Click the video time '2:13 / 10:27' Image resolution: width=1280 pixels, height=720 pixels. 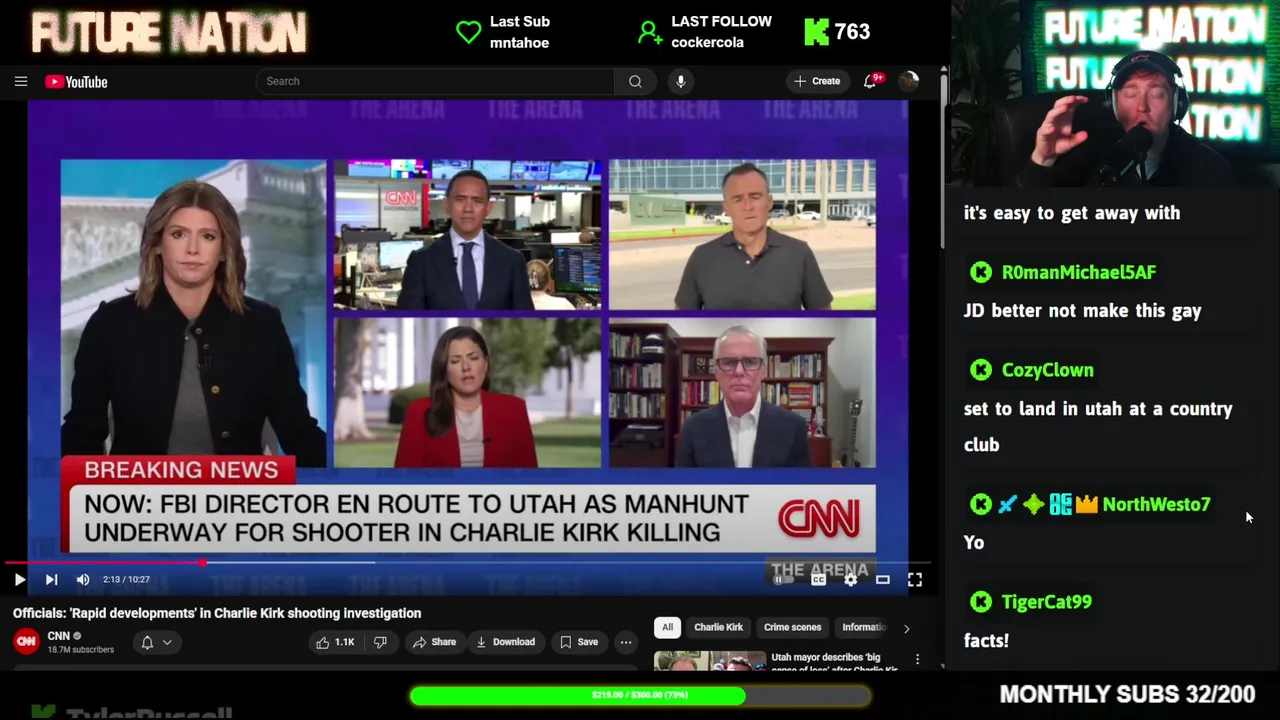point(126,579)
